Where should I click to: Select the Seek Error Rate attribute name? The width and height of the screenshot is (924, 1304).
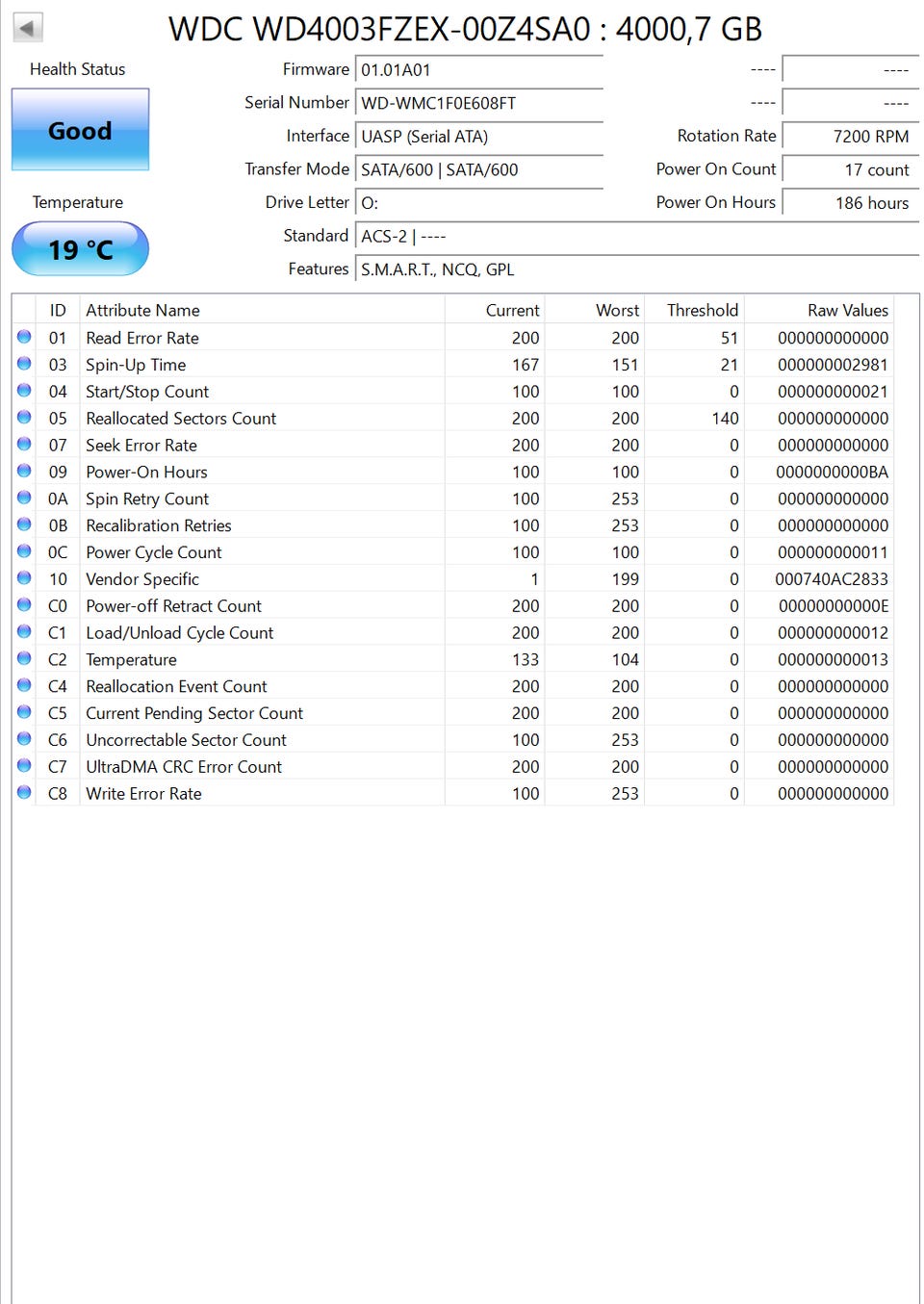pos(141,446)
